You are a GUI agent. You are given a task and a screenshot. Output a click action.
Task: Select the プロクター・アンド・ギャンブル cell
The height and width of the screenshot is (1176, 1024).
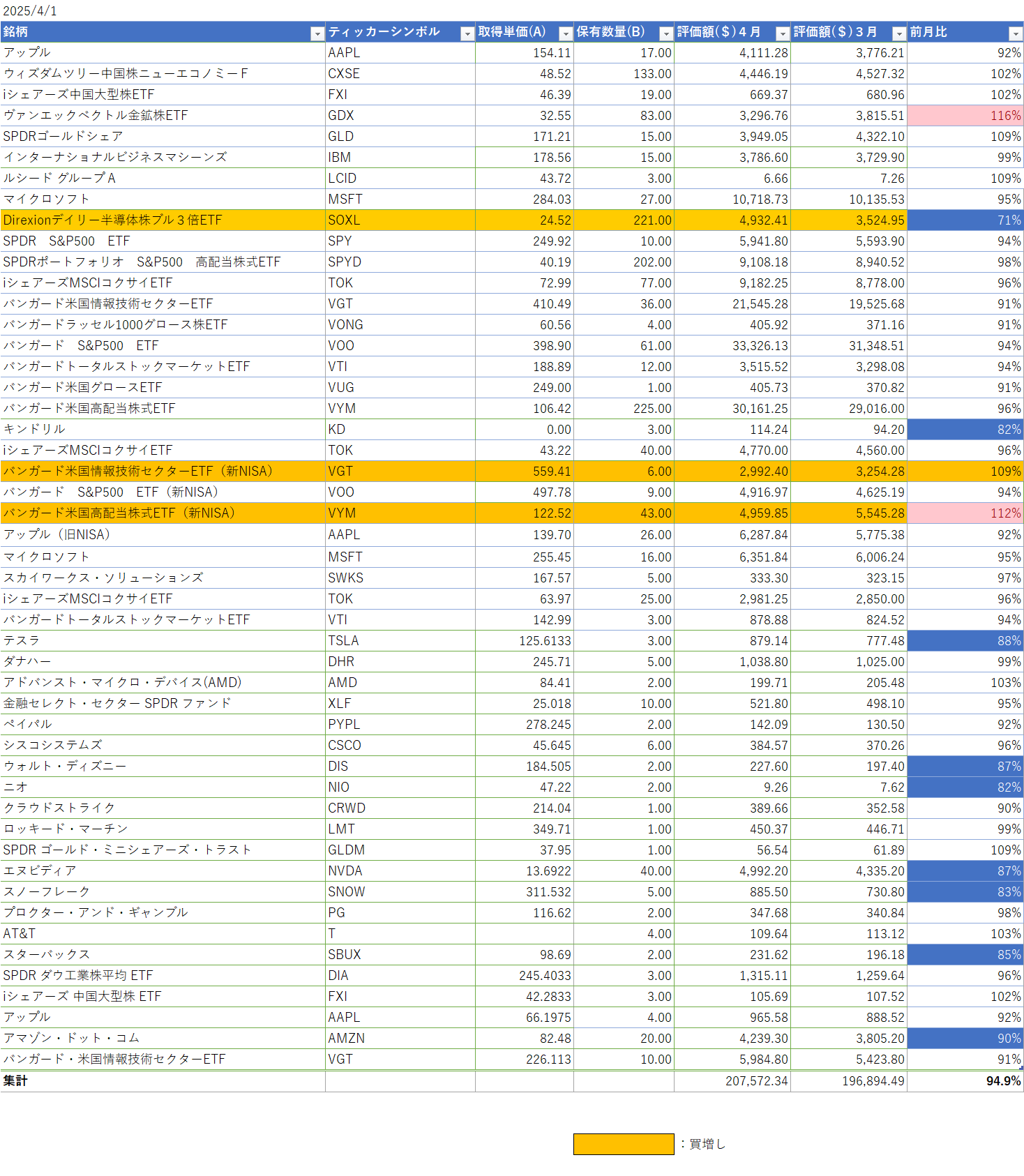pos(163,913)
